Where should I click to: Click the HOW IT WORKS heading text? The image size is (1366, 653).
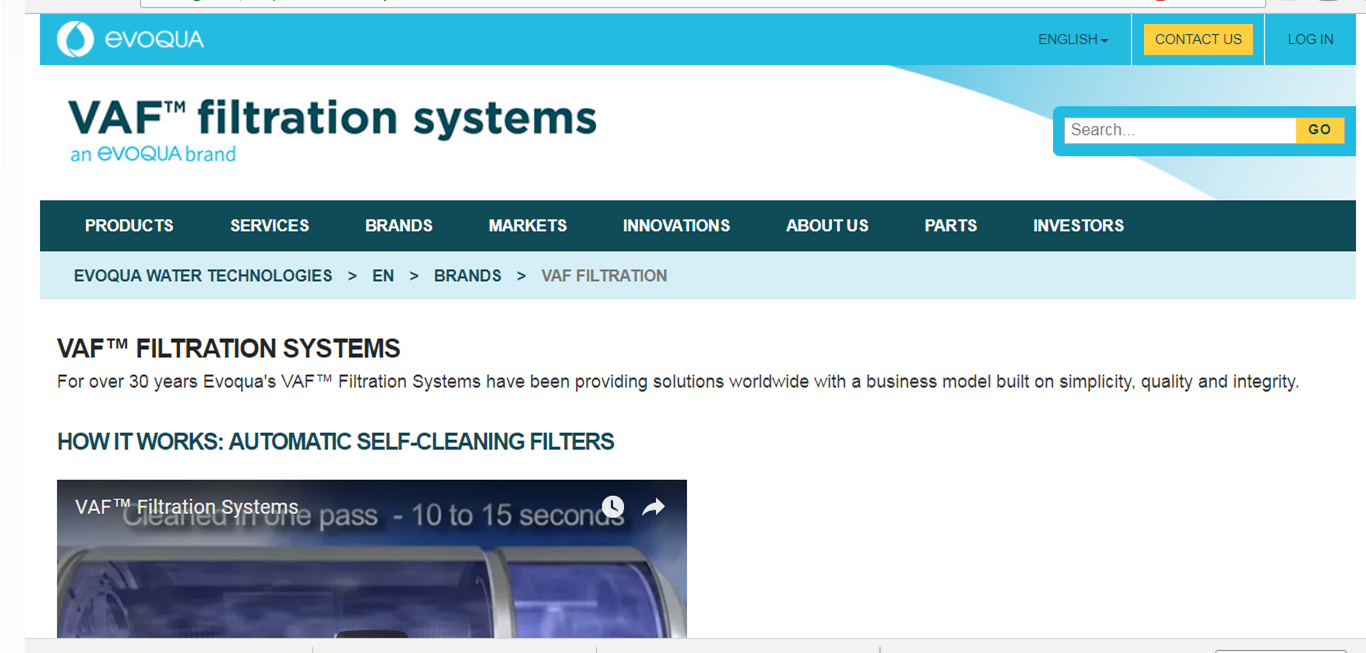(x=336, y=442)
